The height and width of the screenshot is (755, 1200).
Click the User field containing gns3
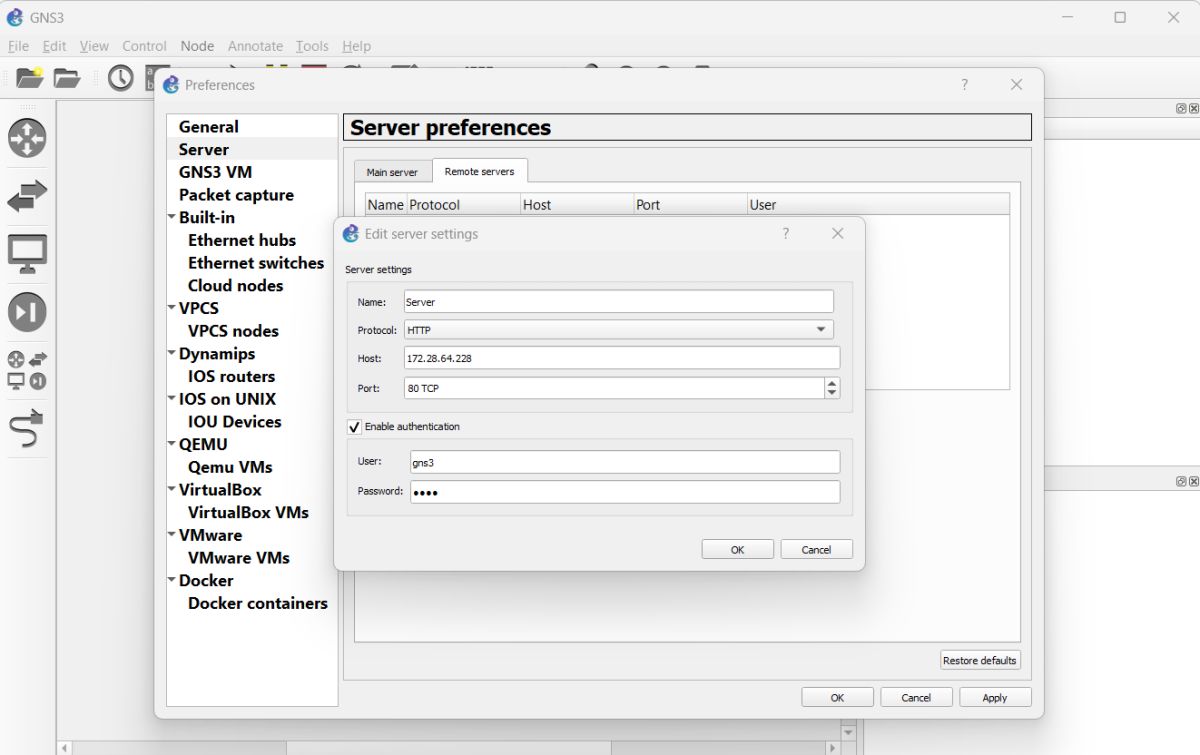point(625,462)
